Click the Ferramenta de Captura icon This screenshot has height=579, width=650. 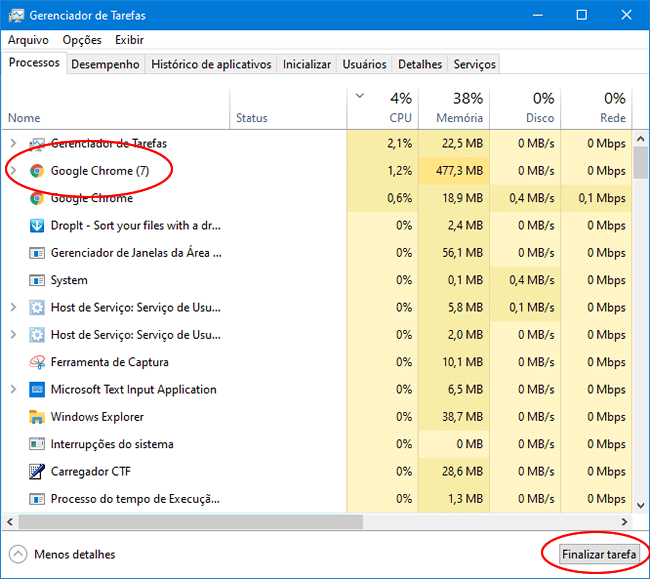(x=37, y=362)
